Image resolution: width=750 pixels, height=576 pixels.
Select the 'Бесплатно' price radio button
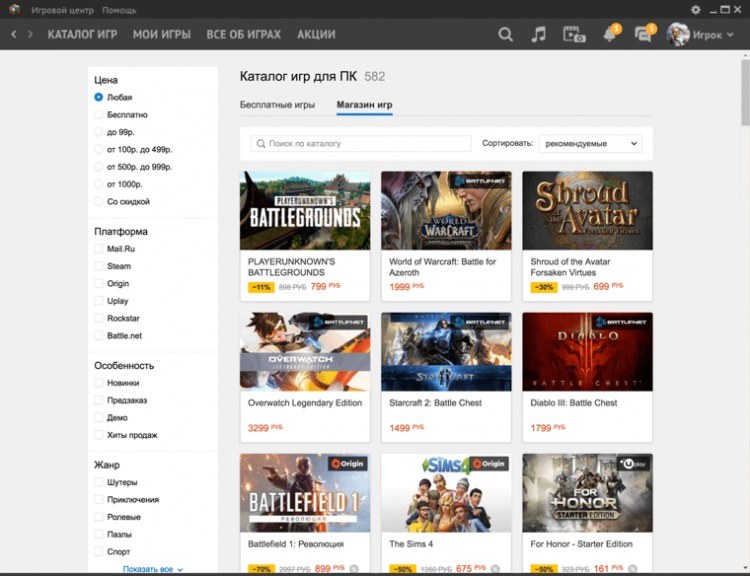coord(99,115)
